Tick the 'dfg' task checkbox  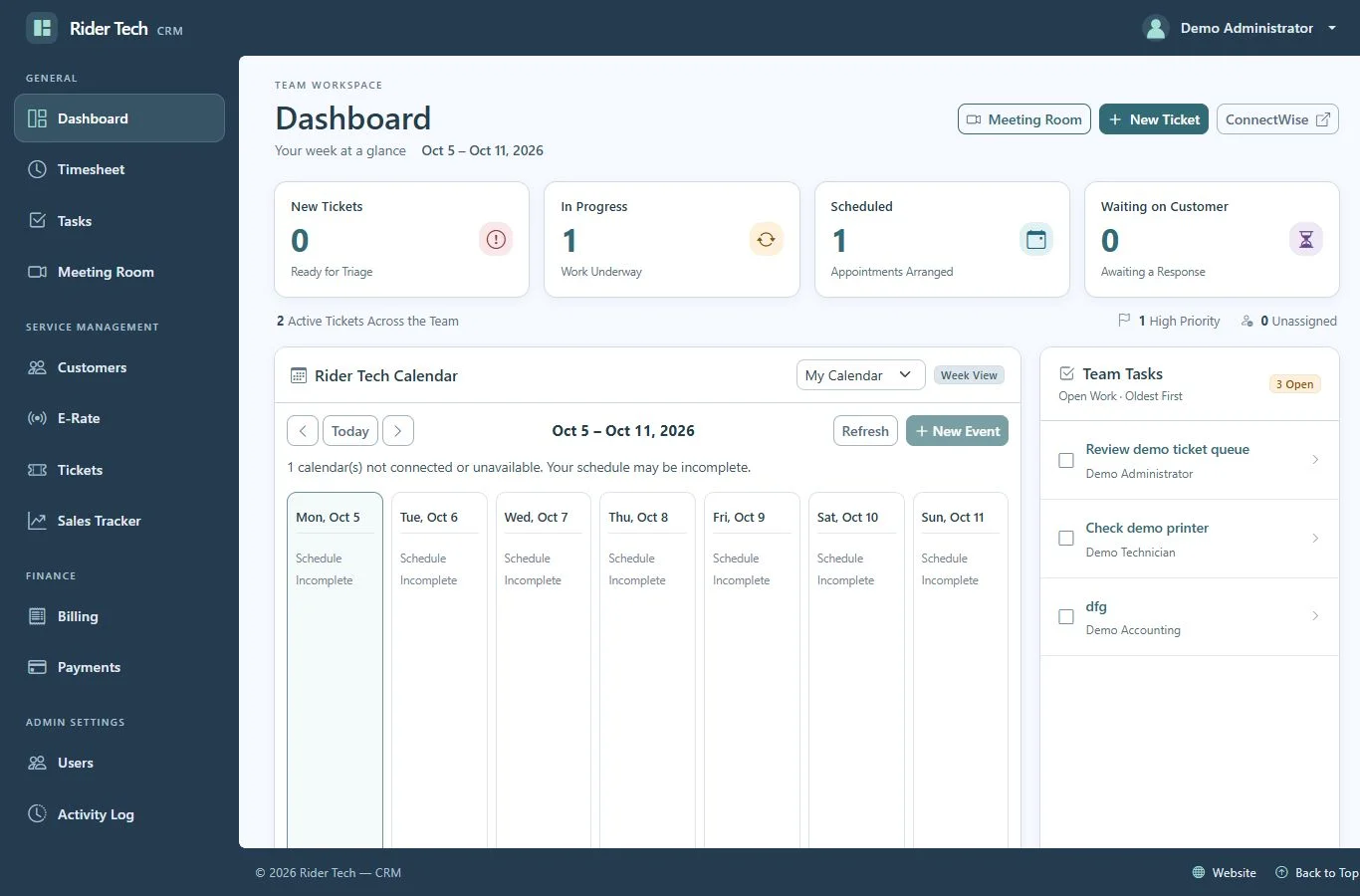coord(1066,617)
